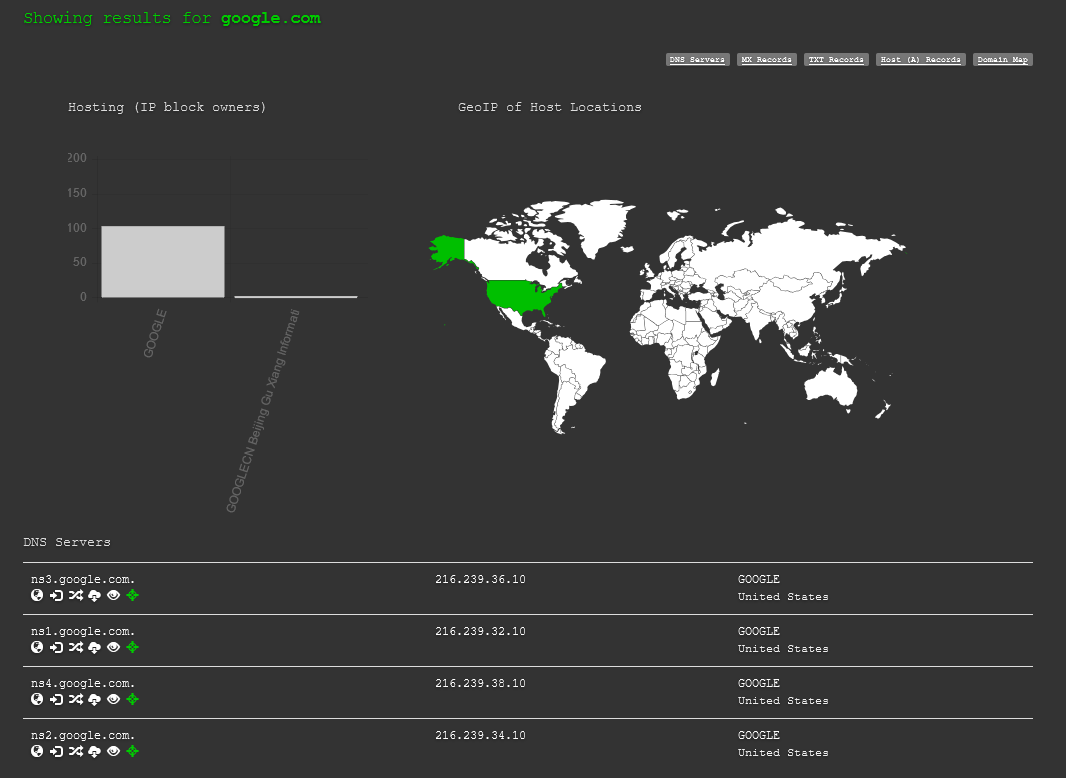Click the GOOGLE bar in hosting chart
This screenshot has width=1066, height=778.
pos(163,262)
